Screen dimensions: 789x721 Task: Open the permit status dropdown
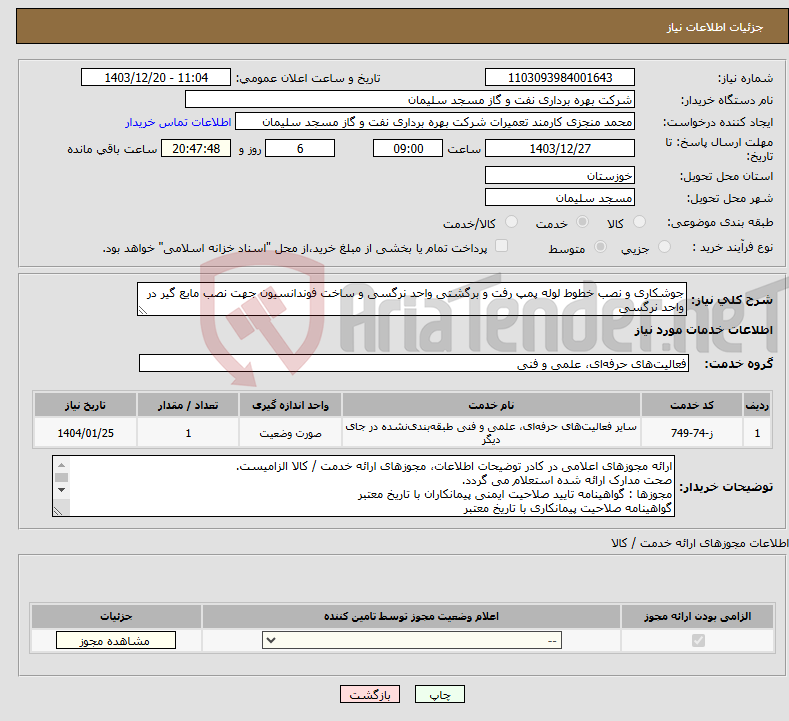412,640
